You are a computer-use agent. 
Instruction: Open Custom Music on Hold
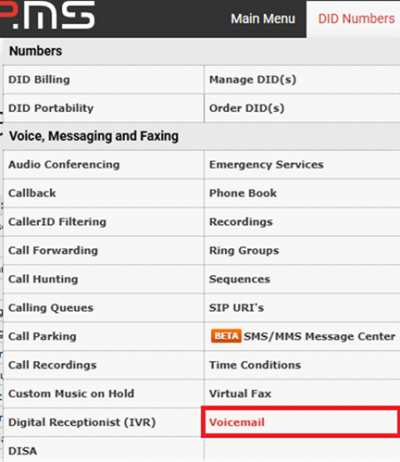(x=71, y=394)
